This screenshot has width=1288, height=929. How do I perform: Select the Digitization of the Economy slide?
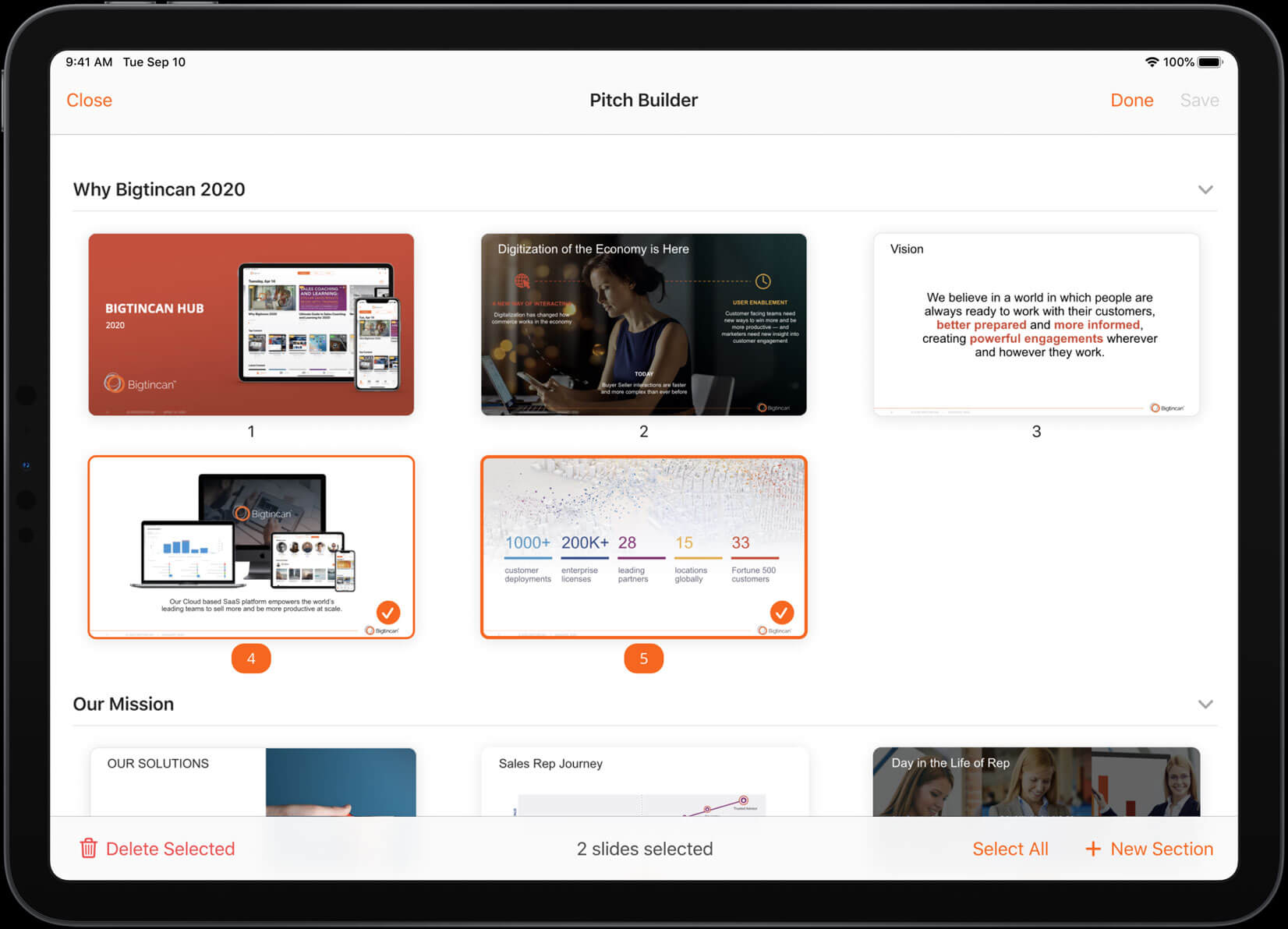[x=643, y=324]
